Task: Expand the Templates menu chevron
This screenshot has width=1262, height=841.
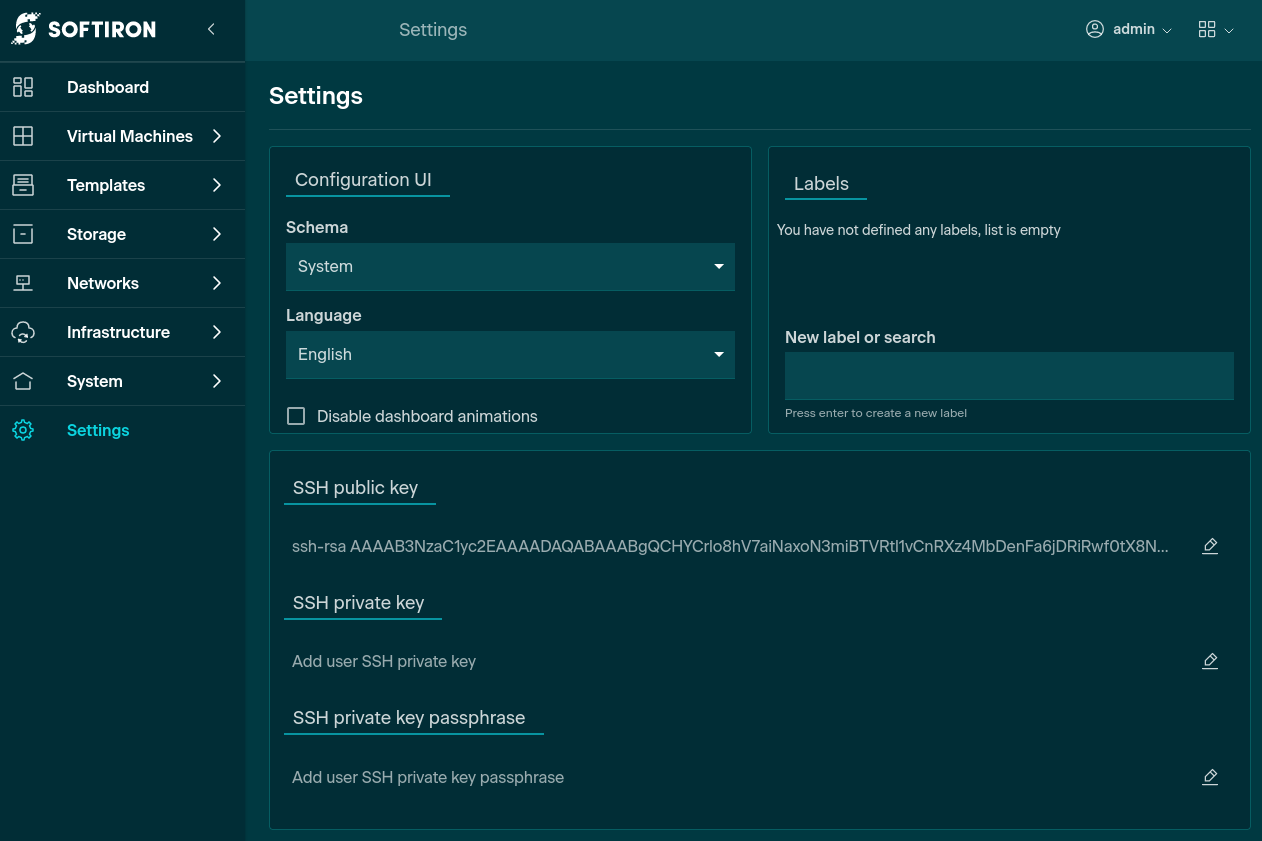Action: coord(217,185)
